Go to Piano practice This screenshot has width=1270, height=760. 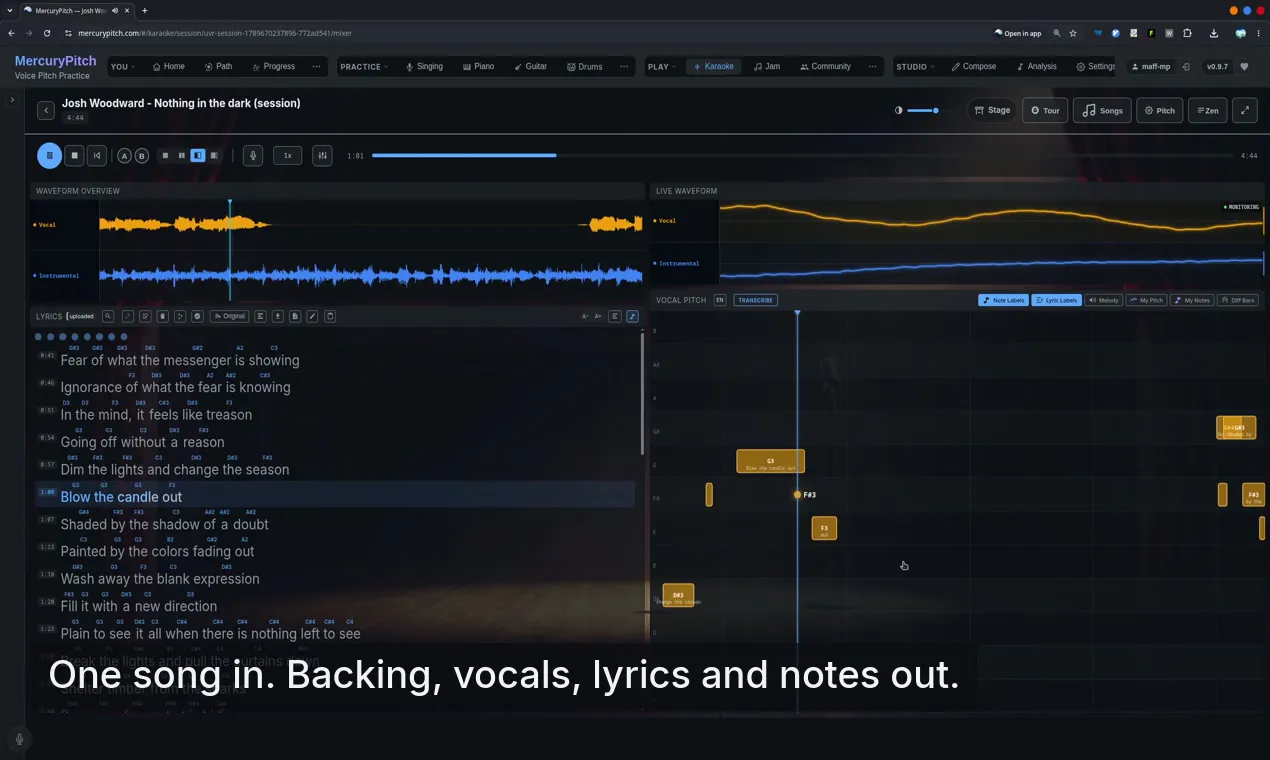[x=479, y=67]
